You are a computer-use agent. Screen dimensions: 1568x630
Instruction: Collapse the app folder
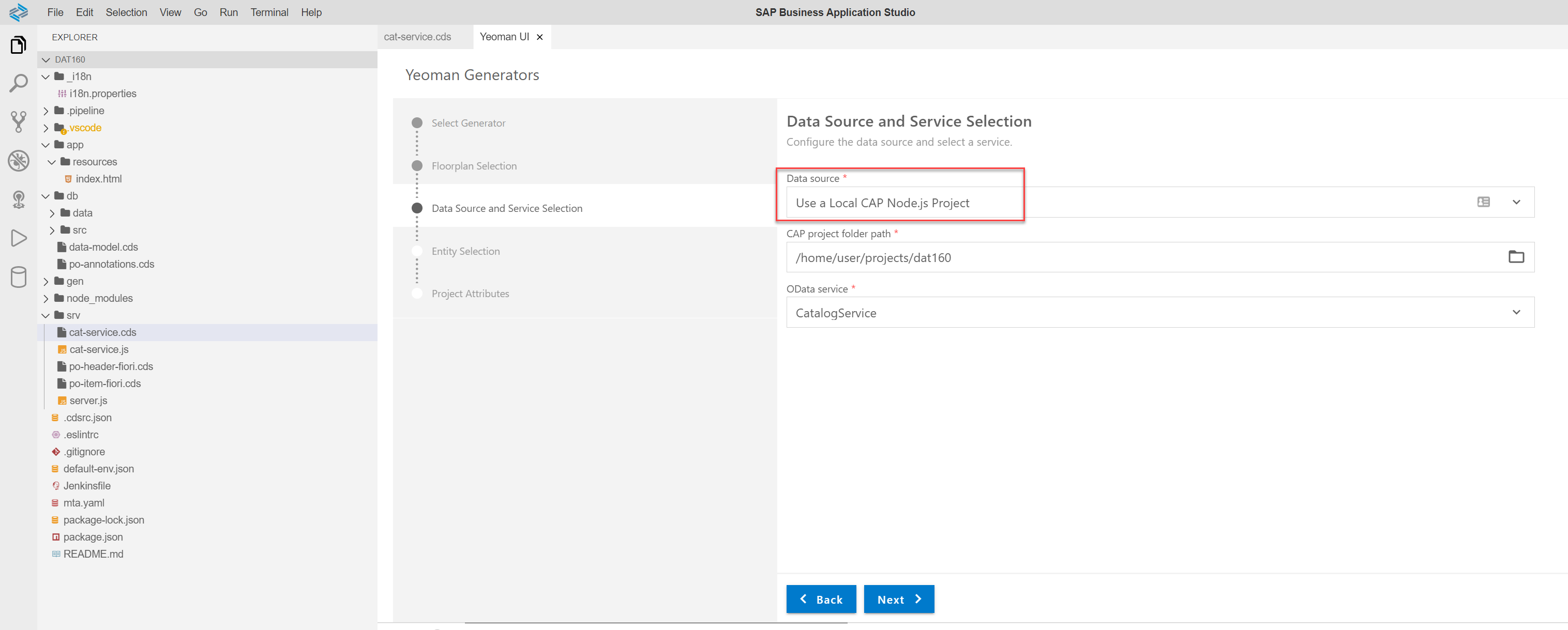[46, 145]
